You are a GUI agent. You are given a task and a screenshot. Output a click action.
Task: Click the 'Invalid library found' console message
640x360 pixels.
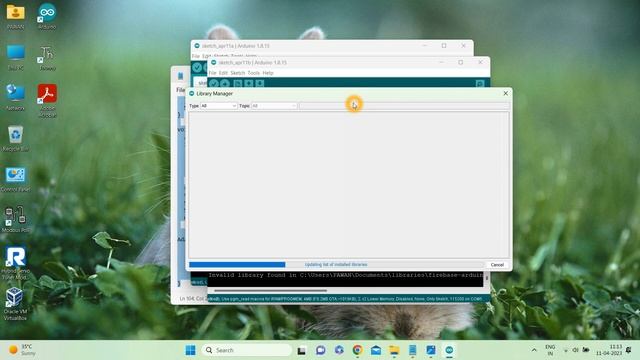(345, 275)
